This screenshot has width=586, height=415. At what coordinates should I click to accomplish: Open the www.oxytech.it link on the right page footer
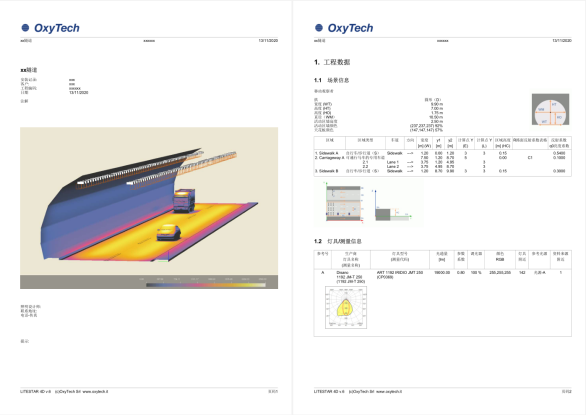point(389,391)
